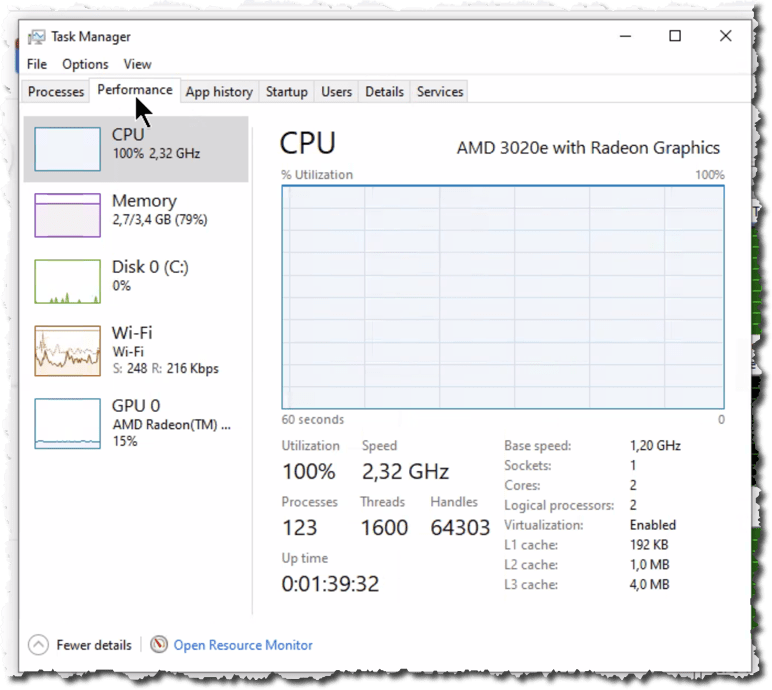Click the Resource Monitor gauge icon
The image size is (772, 690).
click(159, 644)
